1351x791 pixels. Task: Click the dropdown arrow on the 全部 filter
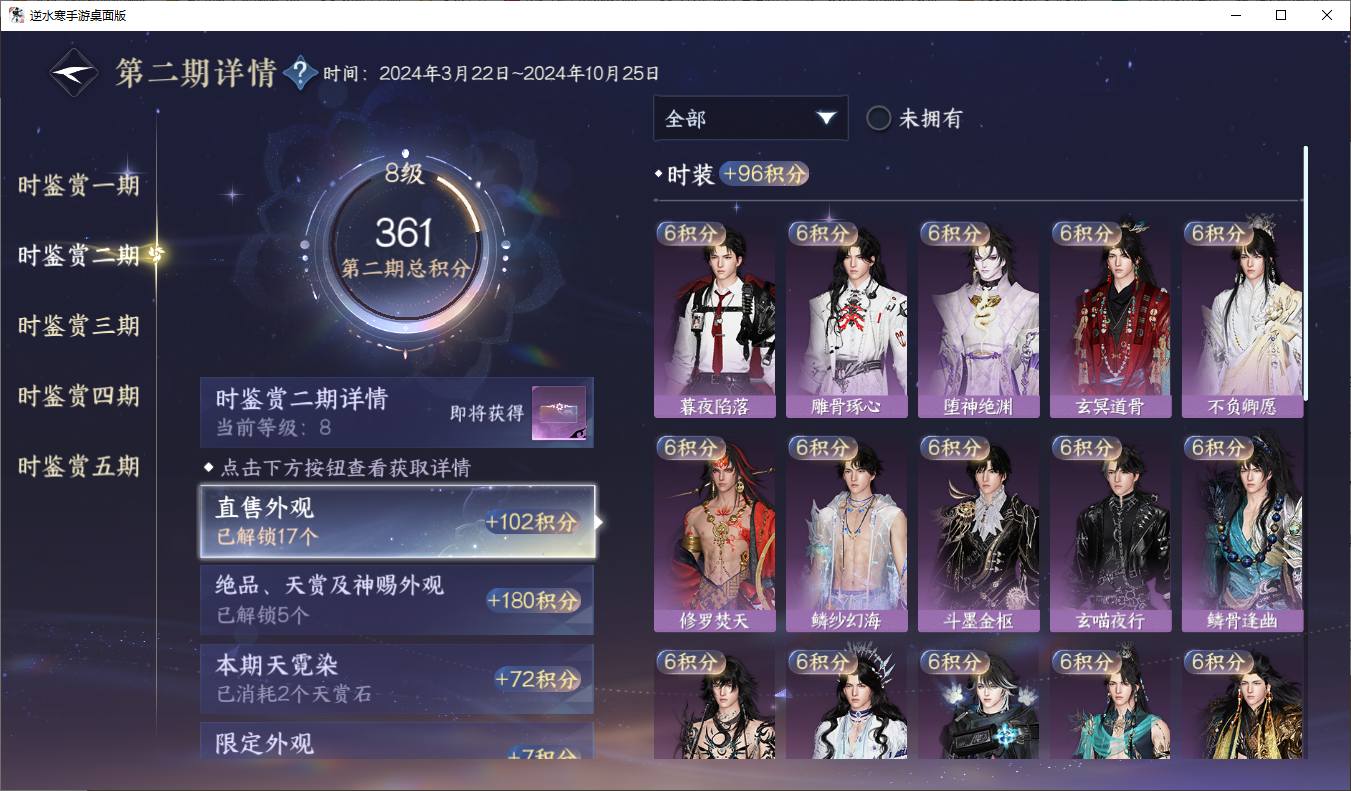pyautogui.click(x=826, y=118)
